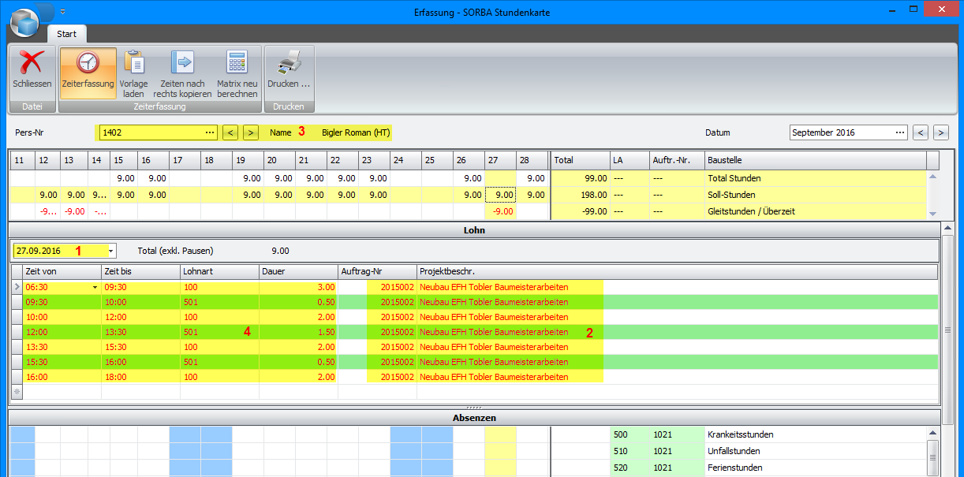Click the Baustelle column header
Viewport: 964px width, 477px height.
coord(815,160)
